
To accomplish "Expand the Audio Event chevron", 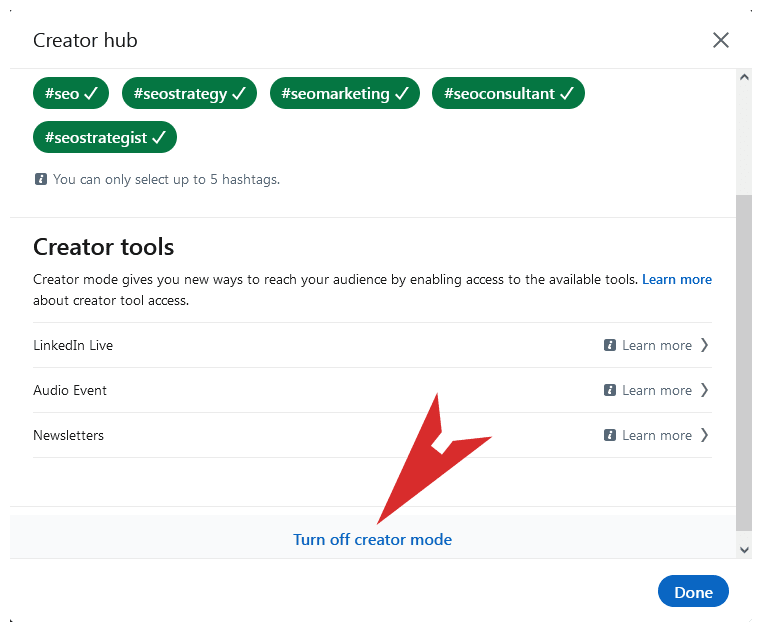I will pos(704,390).
